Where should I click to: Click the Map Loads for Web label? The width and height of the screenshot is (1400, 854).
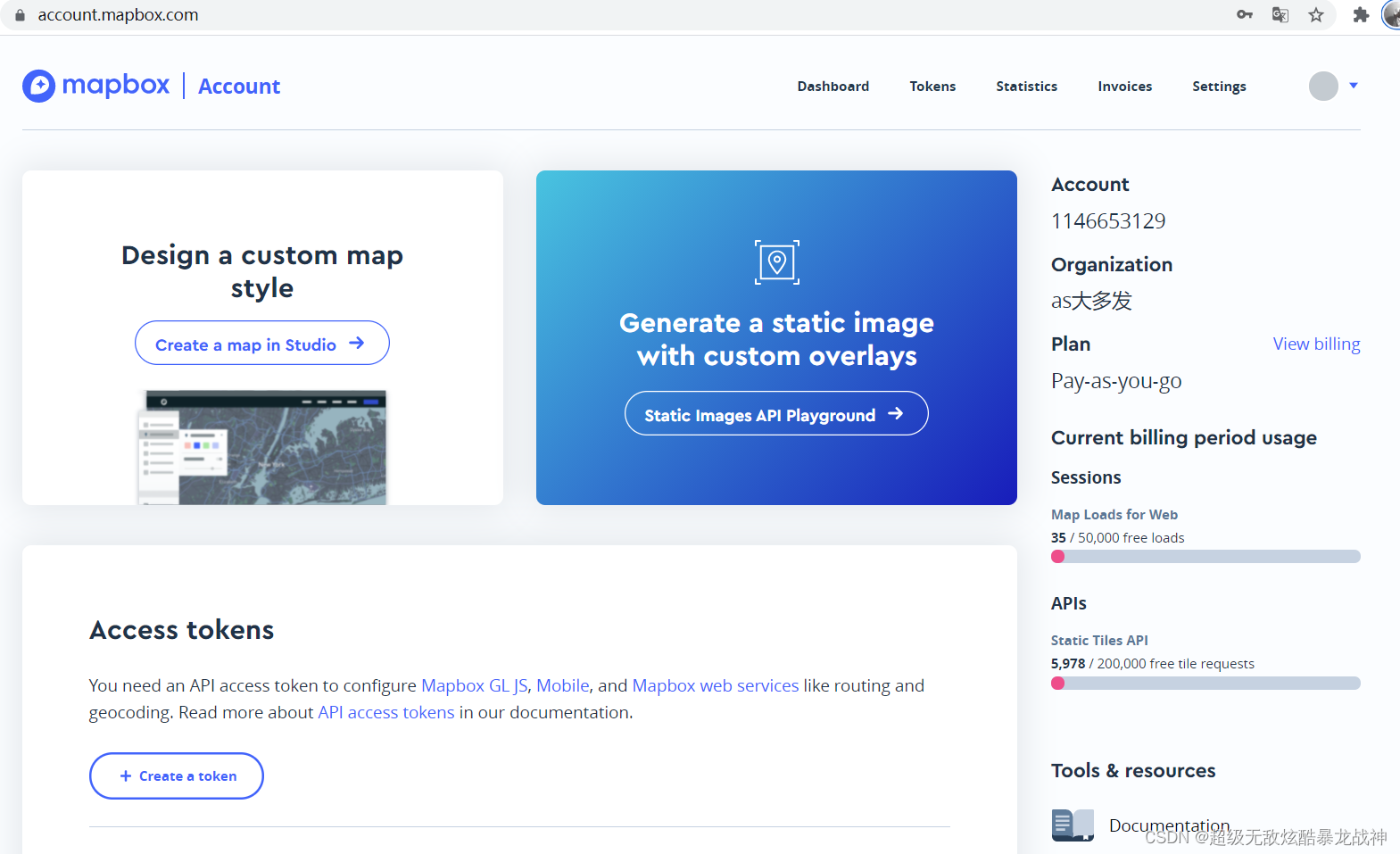(1114, 515)
